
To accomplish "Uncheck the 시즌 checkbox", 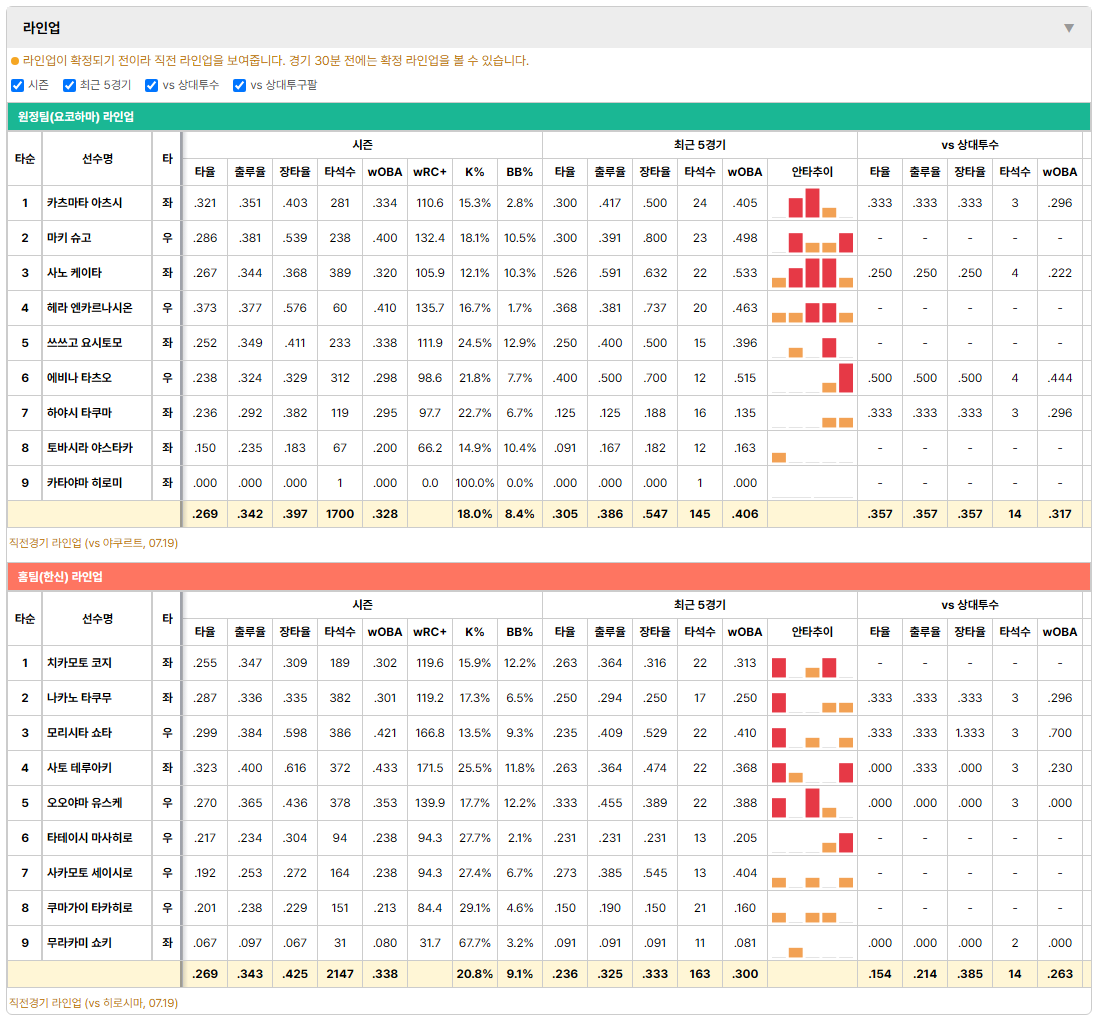I will pyautogui.click(x=18, y=85).
